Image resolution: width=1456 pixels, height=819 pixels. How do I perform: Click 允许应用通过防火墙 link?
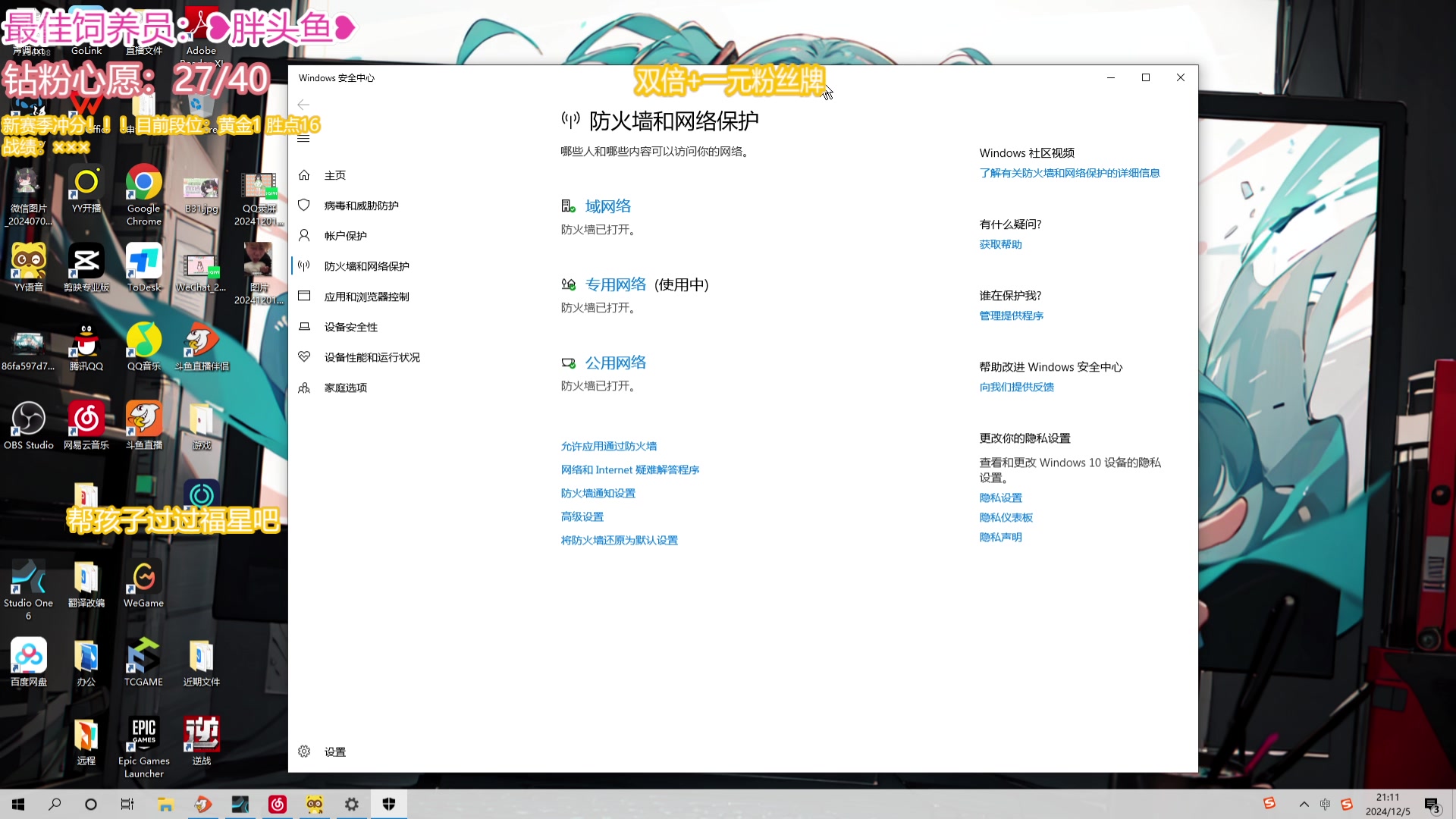610,446
